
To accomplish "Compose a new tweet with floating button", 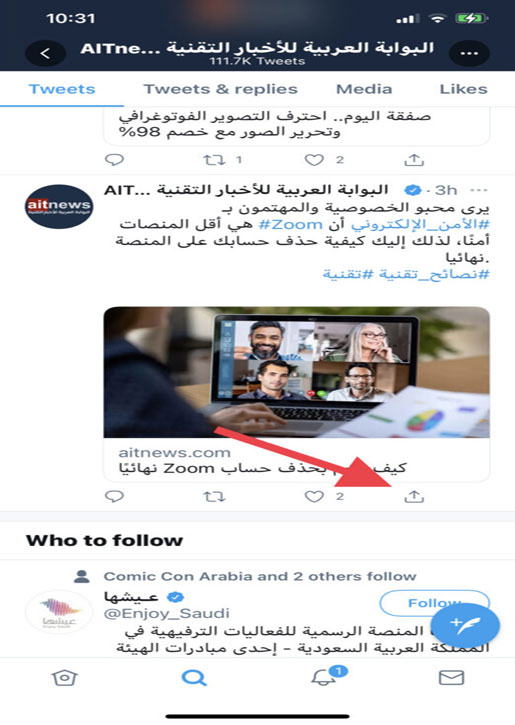I will (x=465, y=625).
